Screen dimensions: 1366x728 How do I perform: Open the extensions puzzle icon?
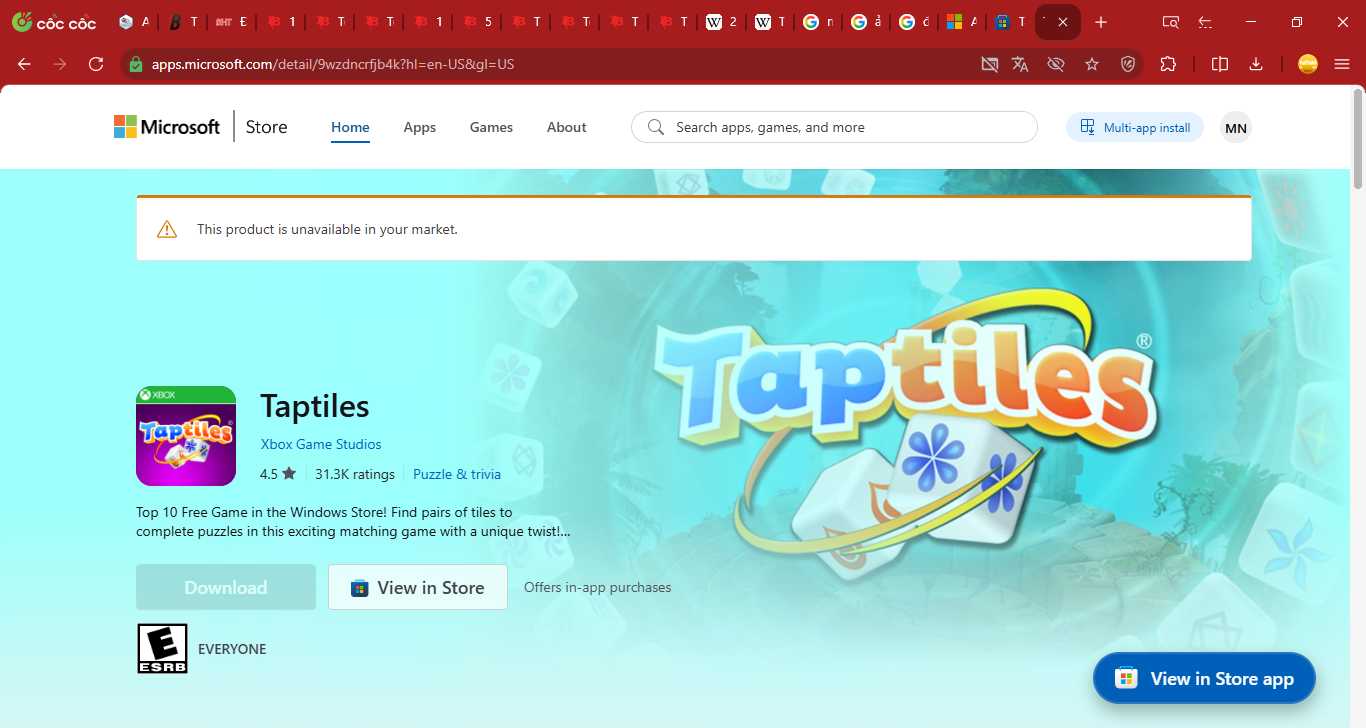[x=1168, y=63]
